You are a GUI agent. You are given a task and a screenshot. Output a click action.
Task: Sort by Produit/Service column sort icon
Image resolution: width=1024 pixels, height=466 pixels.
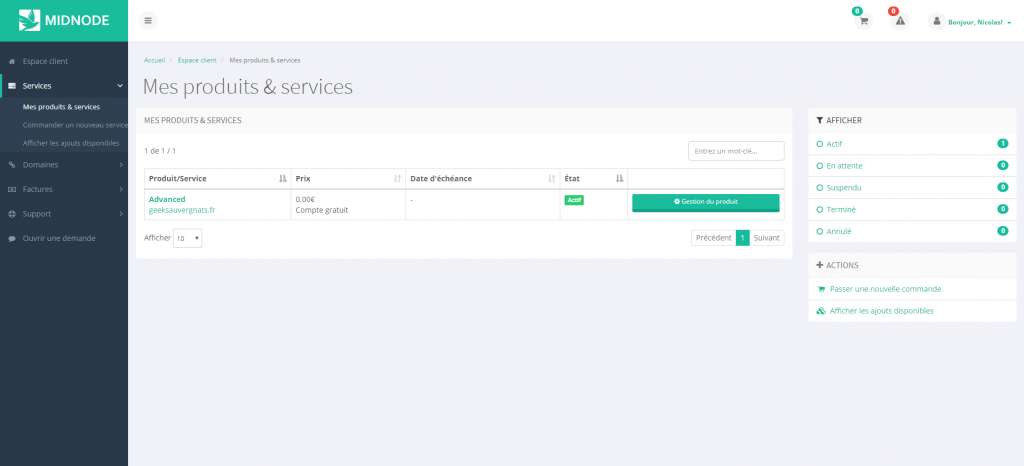(281, 179)
